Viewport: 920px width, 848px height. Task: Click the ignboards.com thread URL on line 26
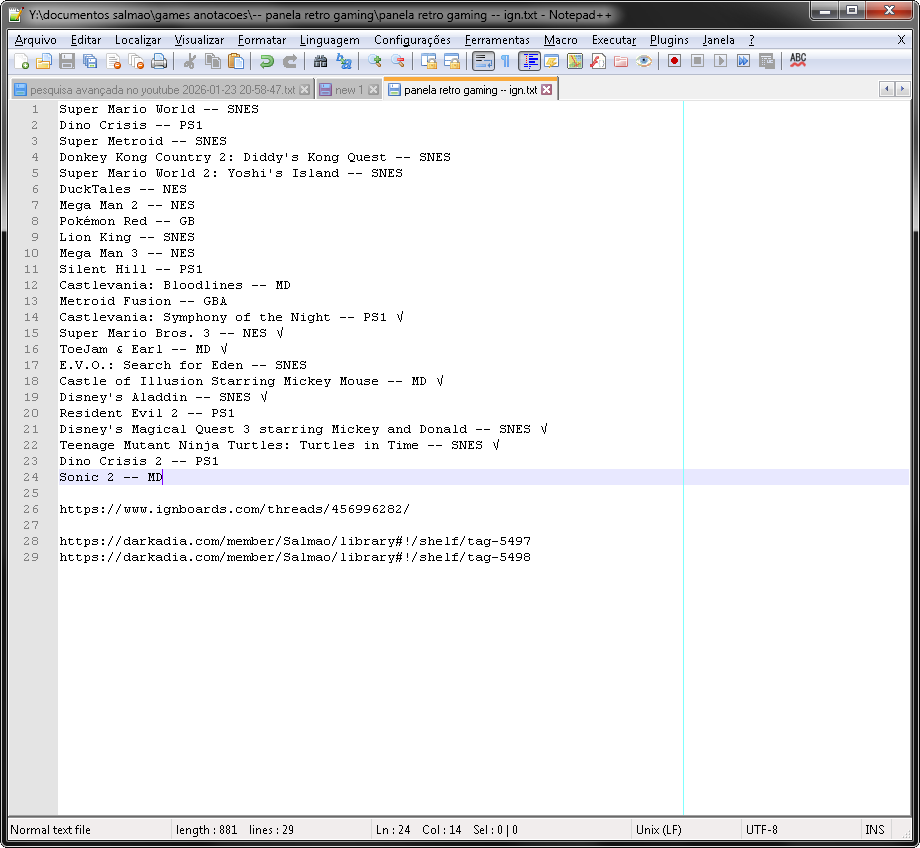click(x=234, y=509)
